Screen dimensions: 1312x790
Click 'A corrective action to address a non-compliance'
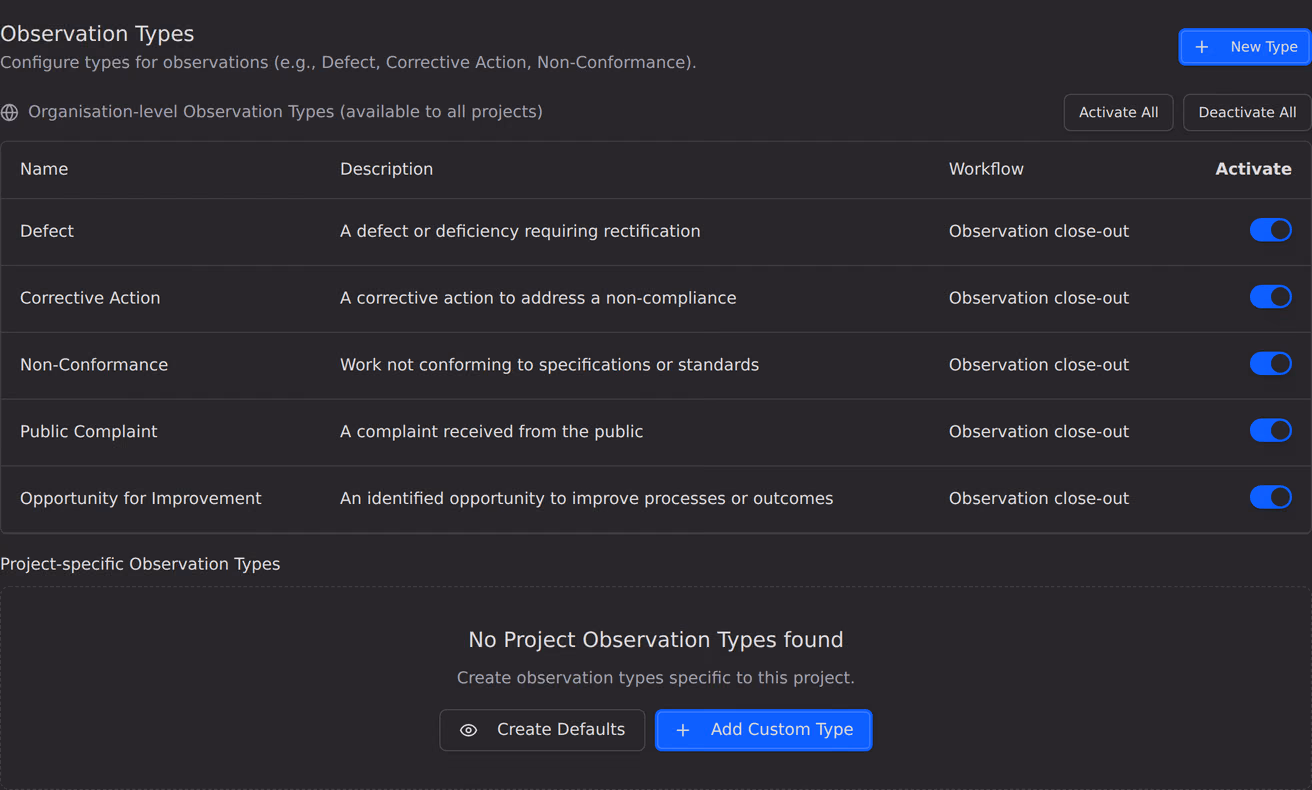pyautogui.click(x=538, y=298)
